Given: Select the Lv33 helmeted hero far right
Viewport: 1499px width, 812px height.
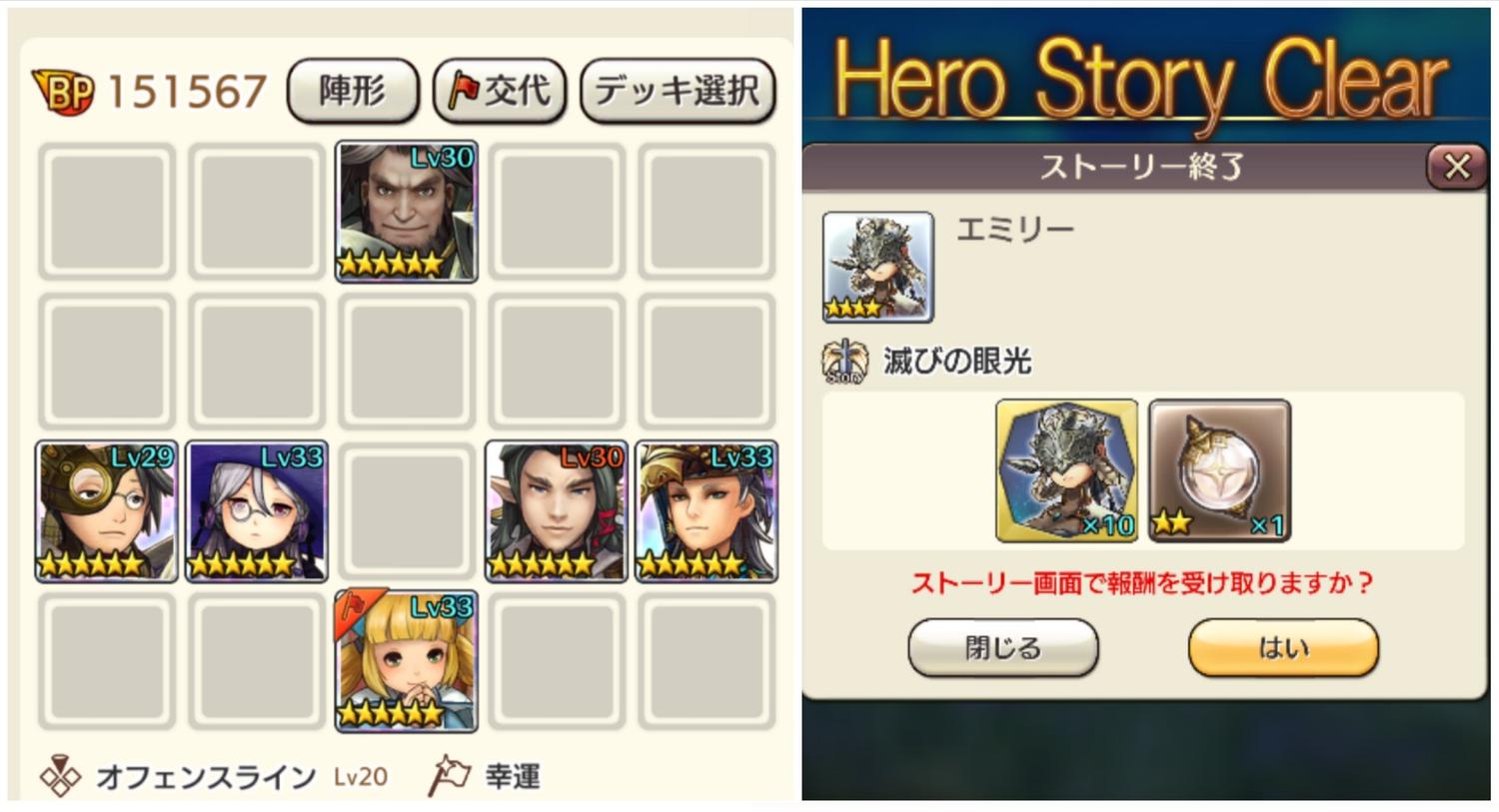Looking at the screenshot, I should point(707,510).
